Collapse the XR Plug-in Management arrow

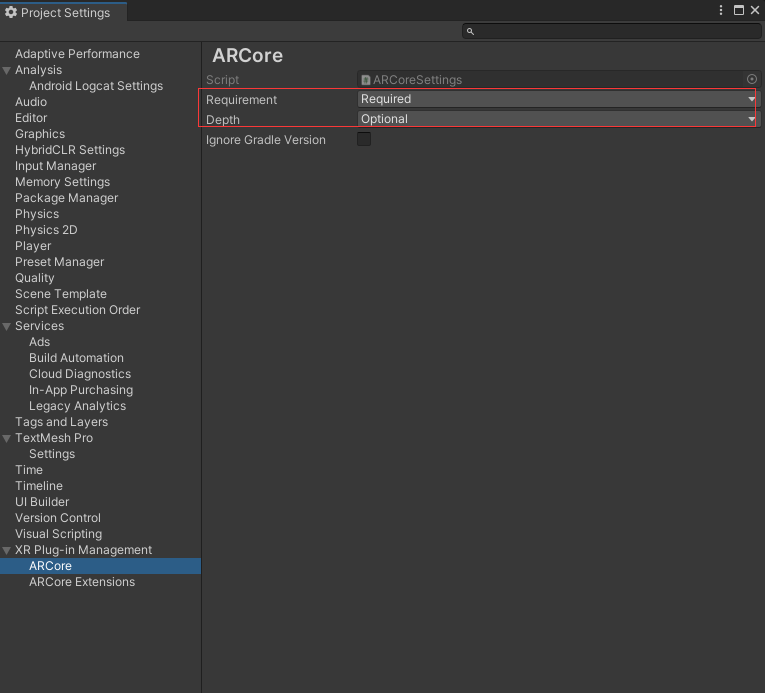[x=7, y=550]
